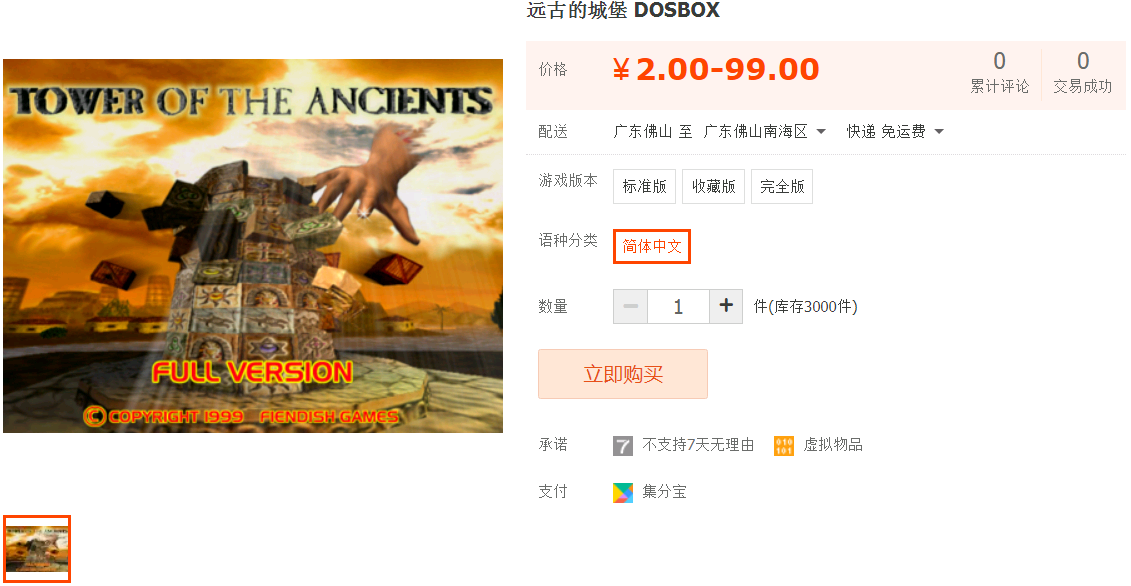The height and width of the screenshot is (586, 1131).
Task: Toggle the 简体中文 language option
Action: tap(652, 246)
